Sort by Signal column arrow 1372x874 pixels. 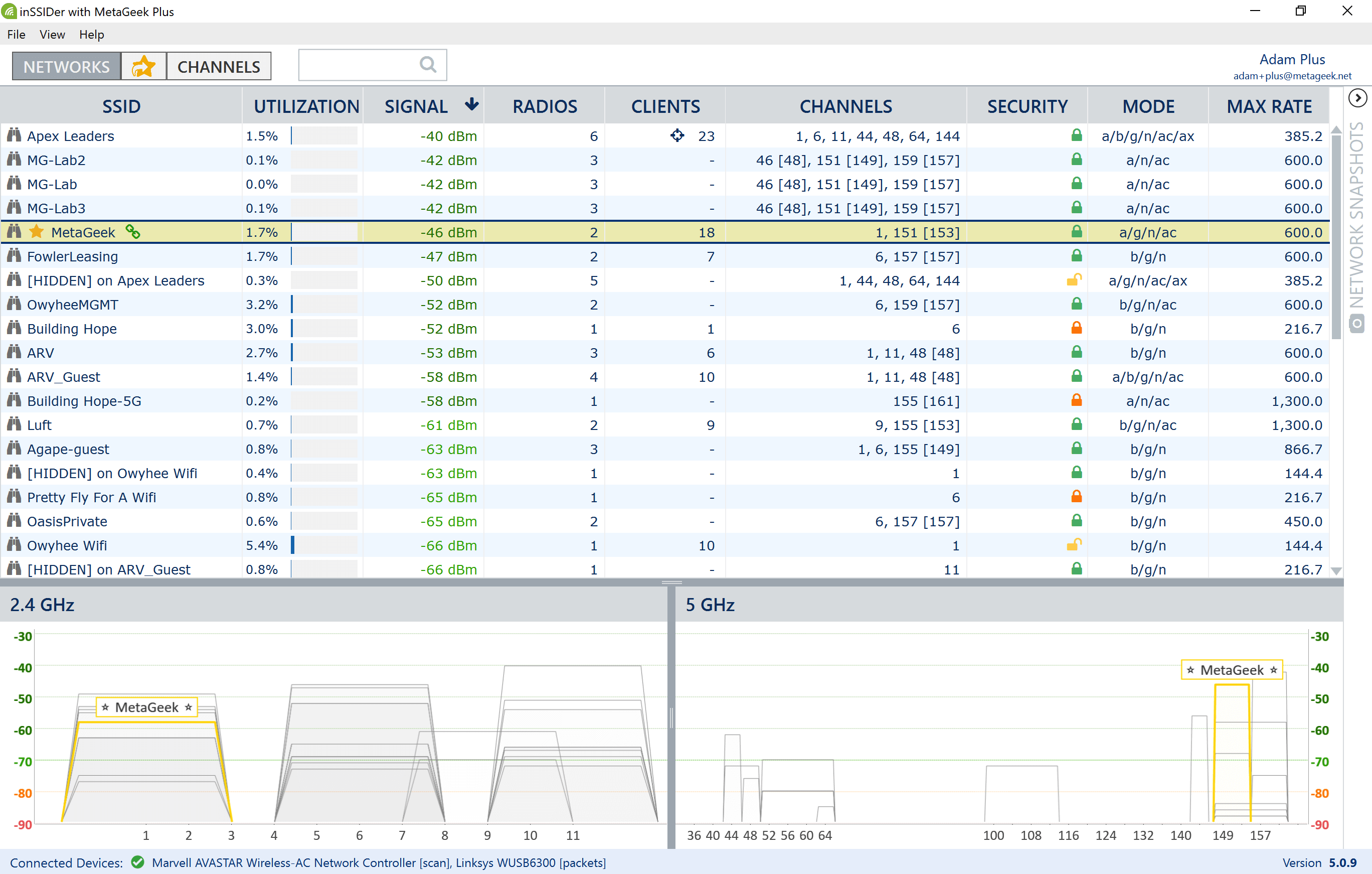tap(471, 105)
